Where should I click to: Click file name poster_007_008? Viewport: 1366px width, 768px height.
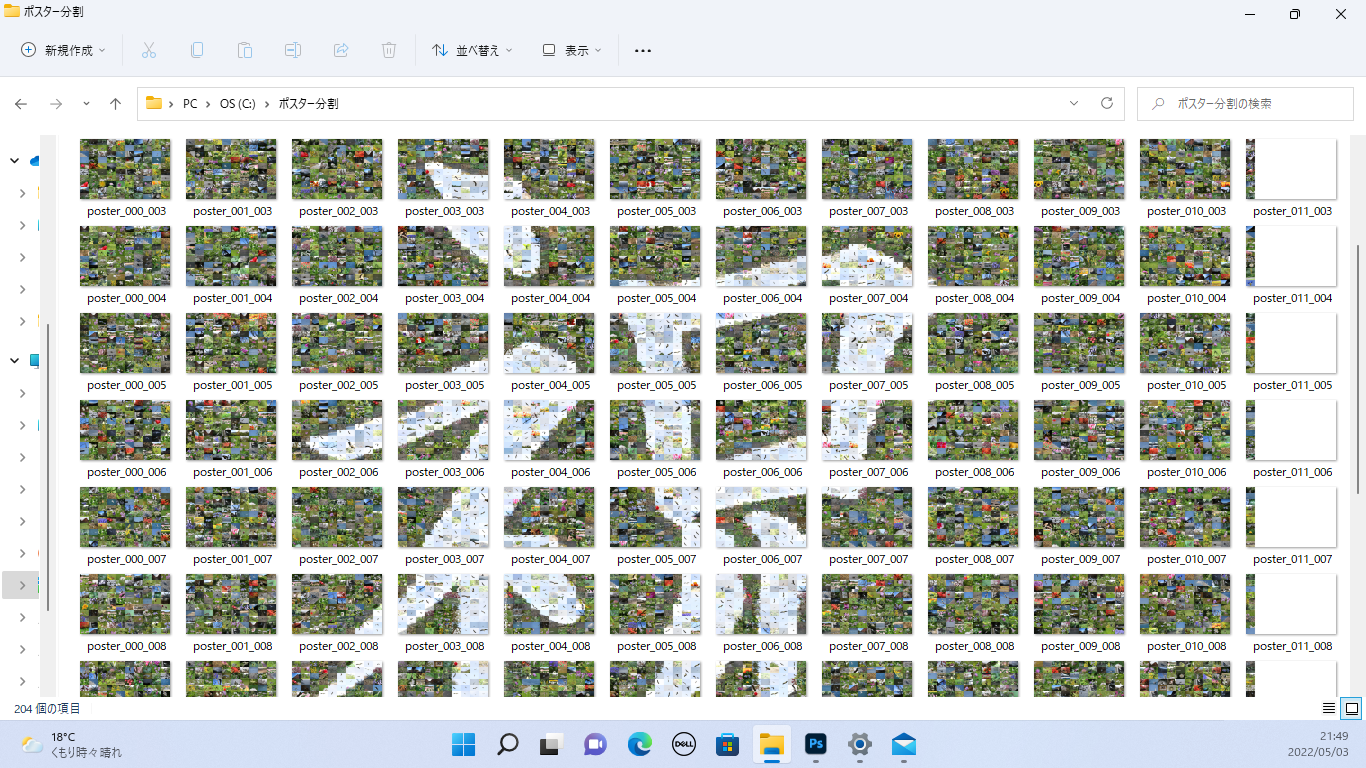(x=869, y=646)
